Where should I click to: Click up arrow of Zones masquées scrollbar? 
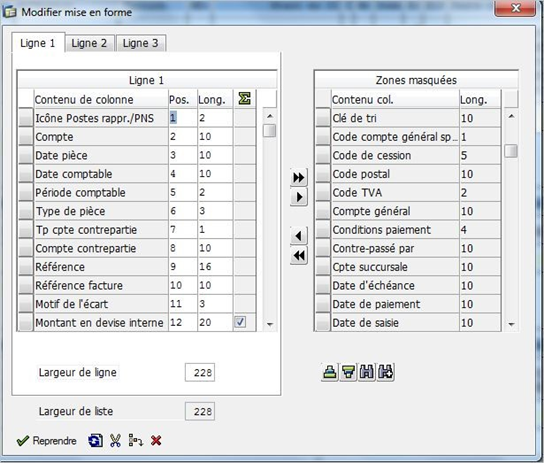point(511,117)
